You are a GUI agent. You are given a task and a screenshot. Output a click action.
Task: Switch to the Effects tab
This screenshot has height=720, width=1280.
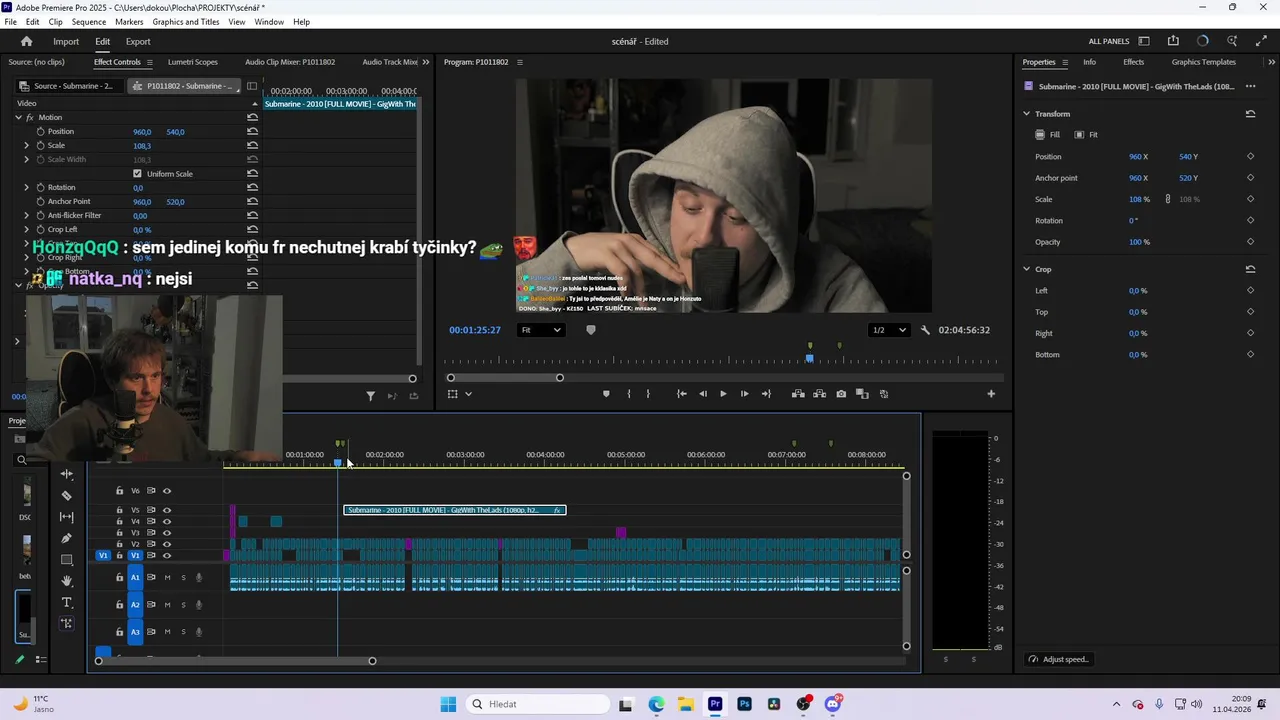point(1133,62)
